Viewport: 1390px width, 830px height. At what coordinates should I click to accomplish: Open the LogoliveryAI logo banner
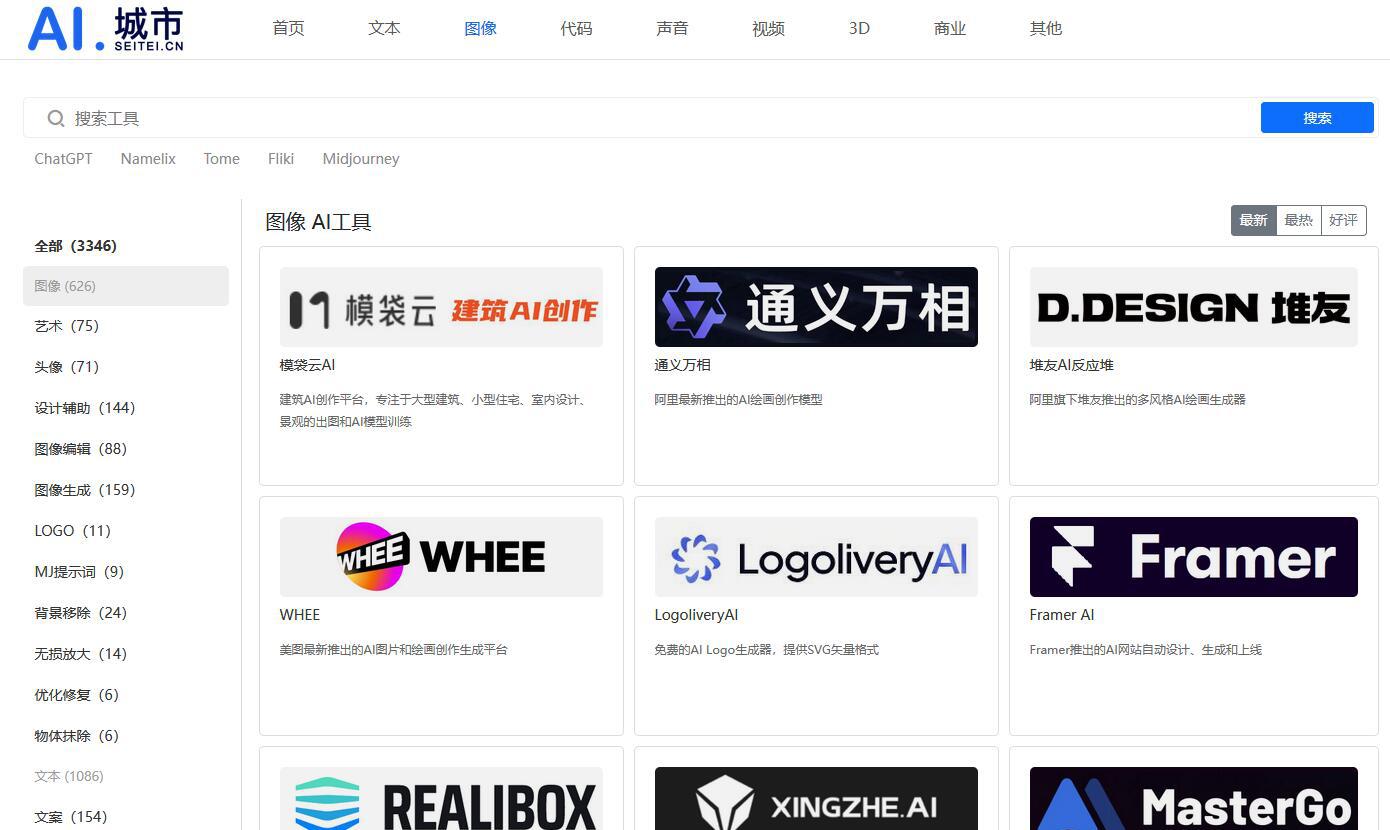point(816,557)
